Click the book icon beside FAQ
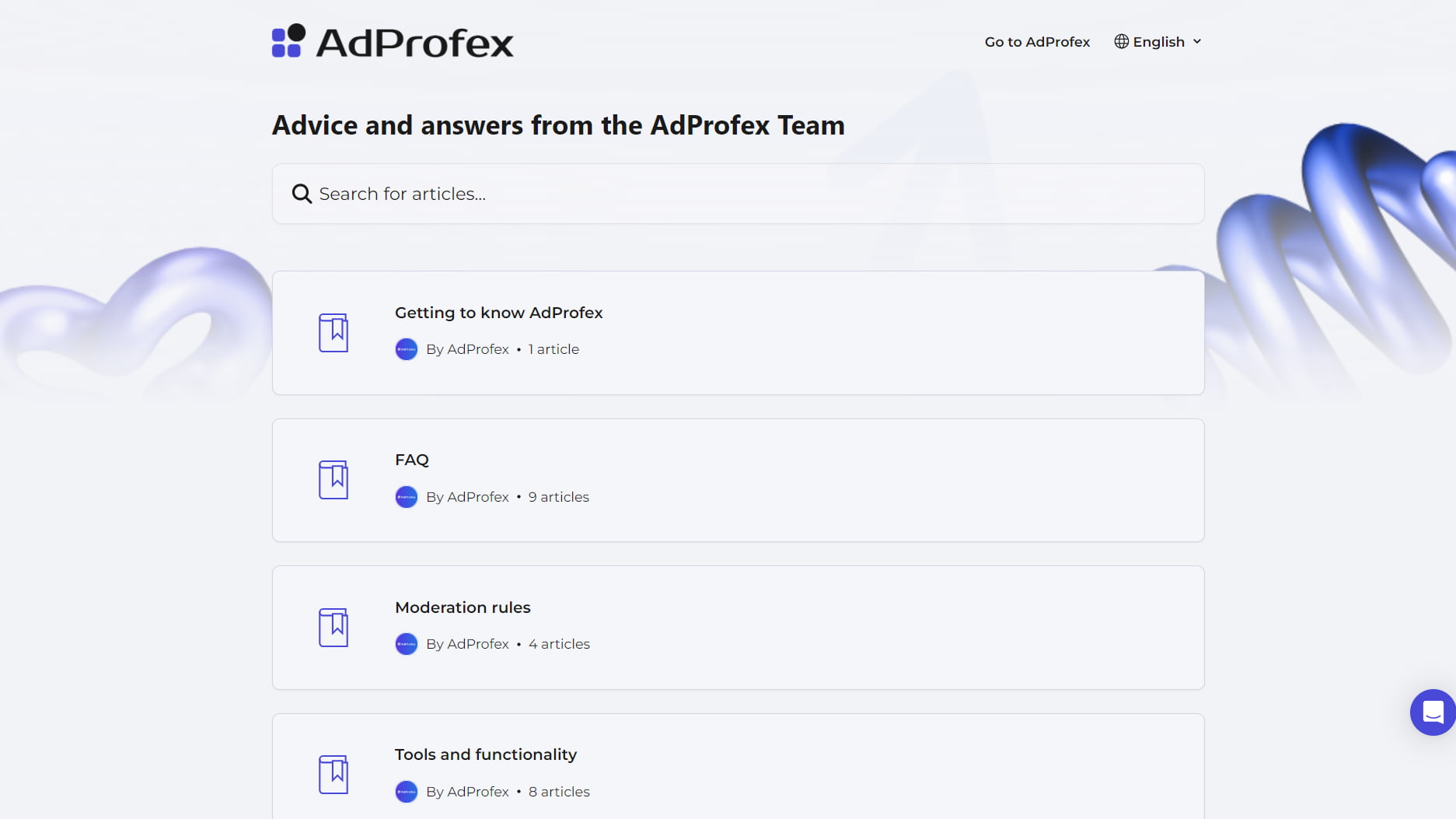Image resolution: width=1456 pixels, height=819 pixels. [333, 480]
